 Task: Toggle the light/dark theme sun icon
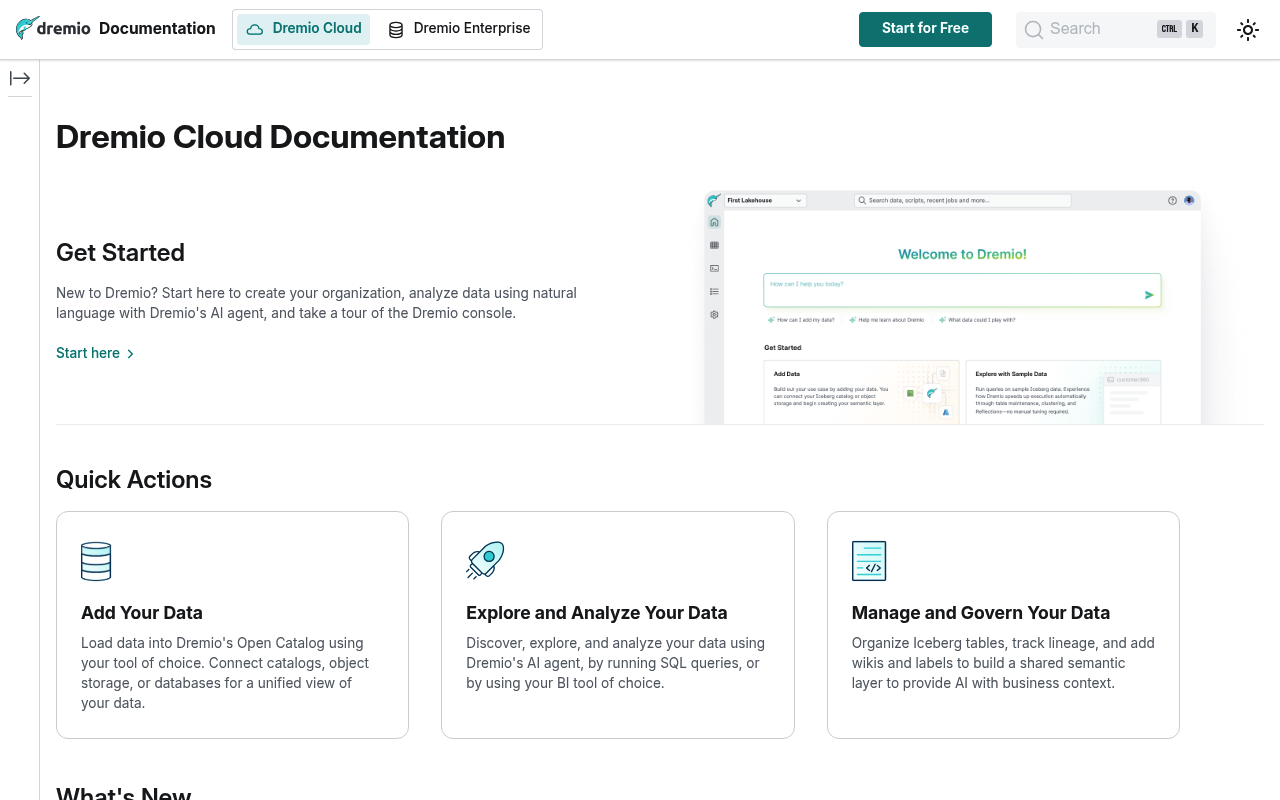click(x=1248, y=30)
